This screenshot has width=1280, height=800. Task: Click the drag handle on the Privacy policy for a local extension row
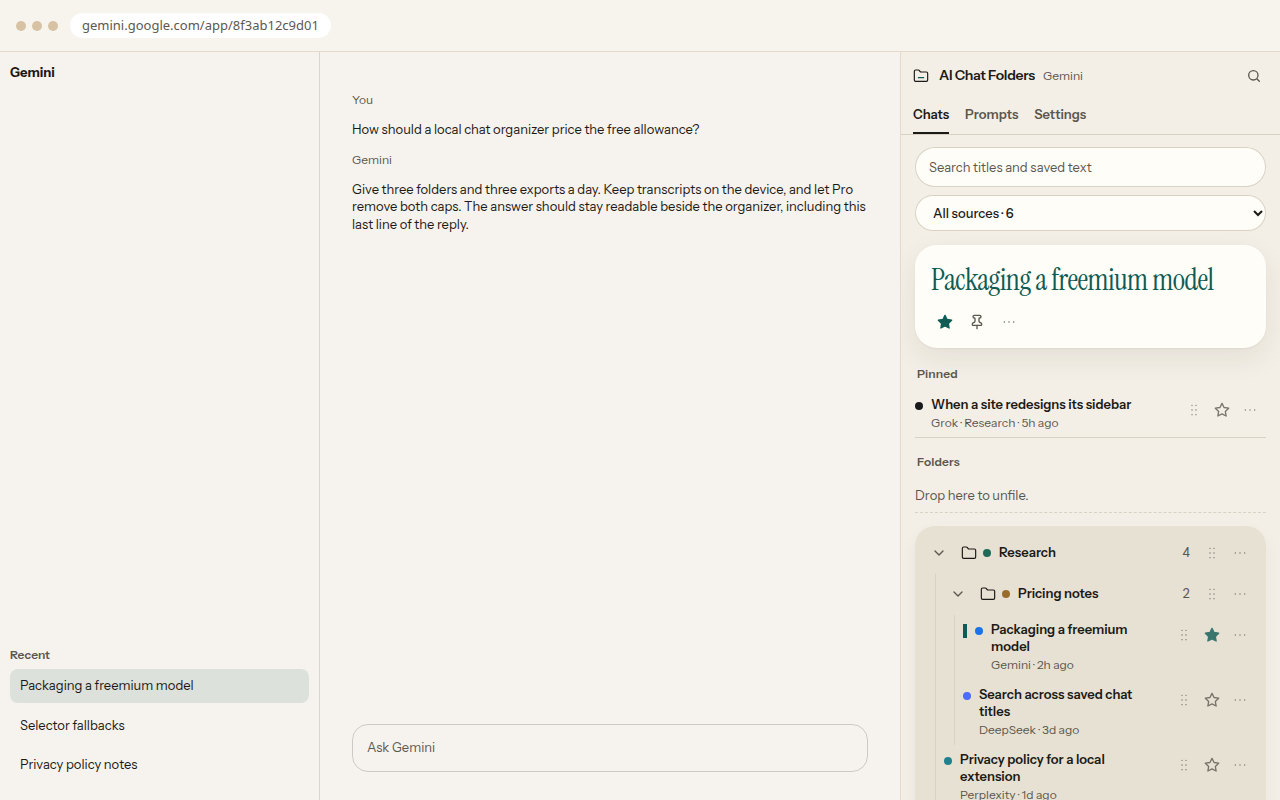coord(1184,765)
